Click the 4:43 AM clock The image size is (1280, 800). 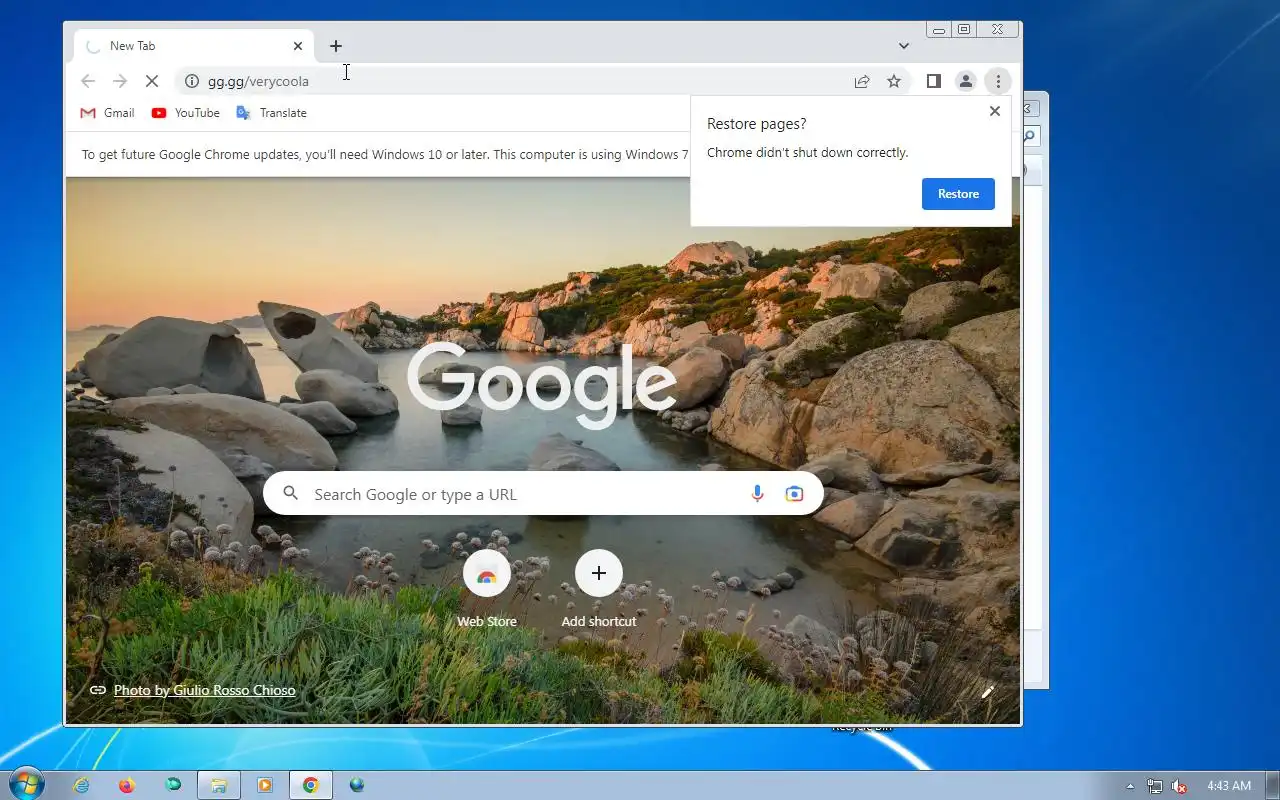click(x=1229, y=786)
